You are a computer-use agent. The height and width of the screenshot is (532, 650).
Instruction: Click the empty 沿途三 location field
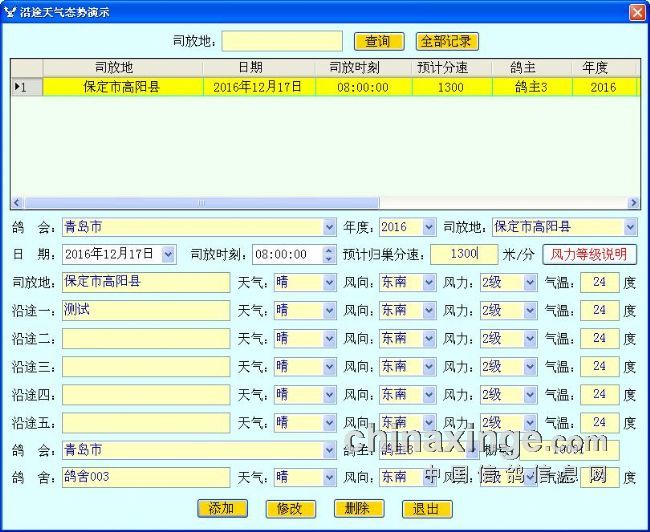(146, 367)
